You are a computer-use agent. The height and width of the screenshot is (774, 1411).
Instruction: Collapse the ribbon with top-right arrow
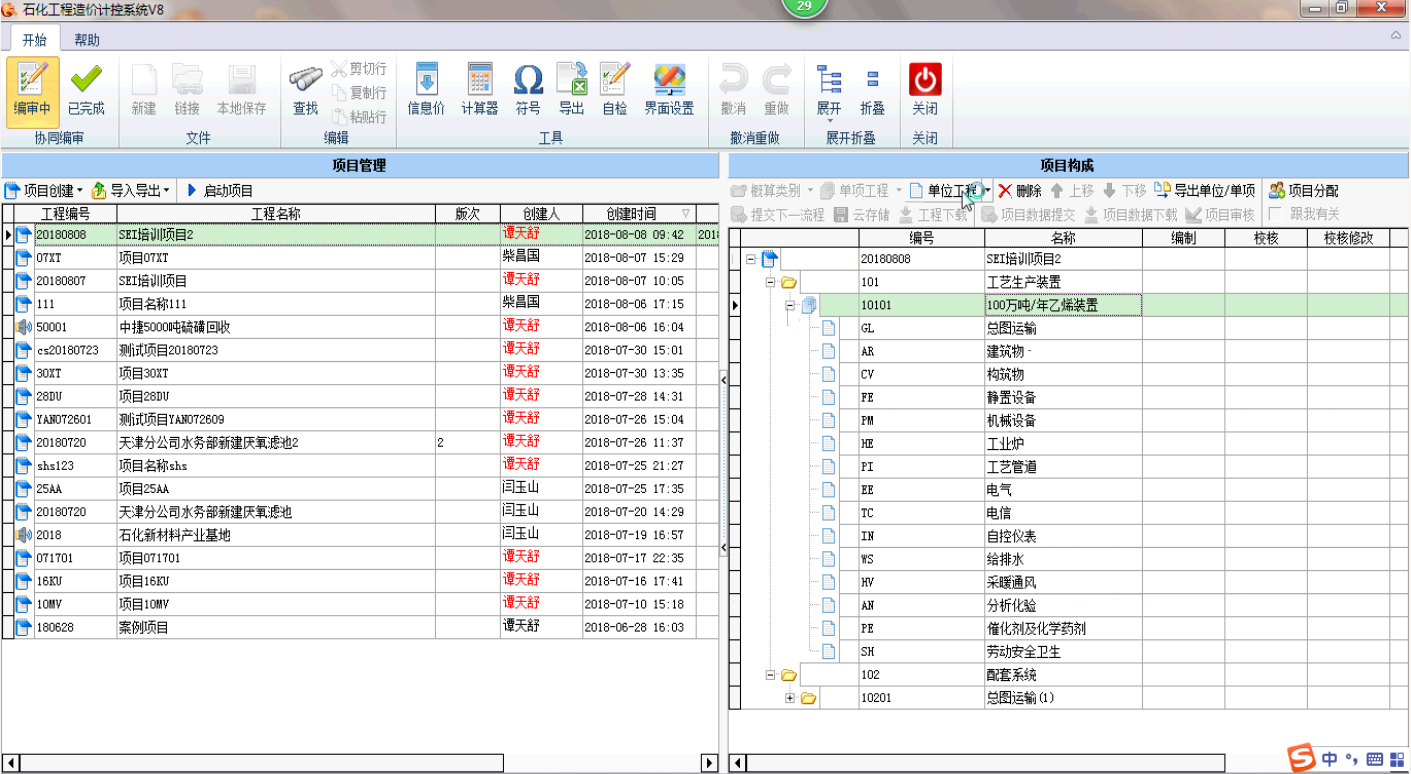coord(1396,36)
